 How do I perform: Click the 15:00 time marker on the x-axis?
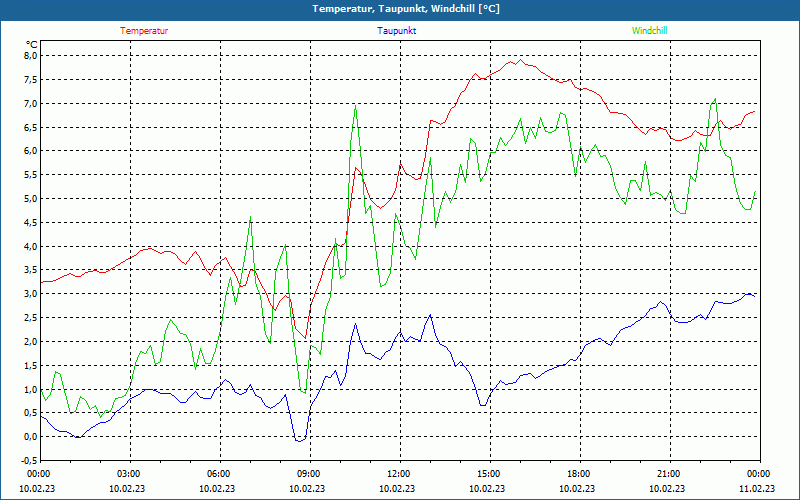[489, 474]
